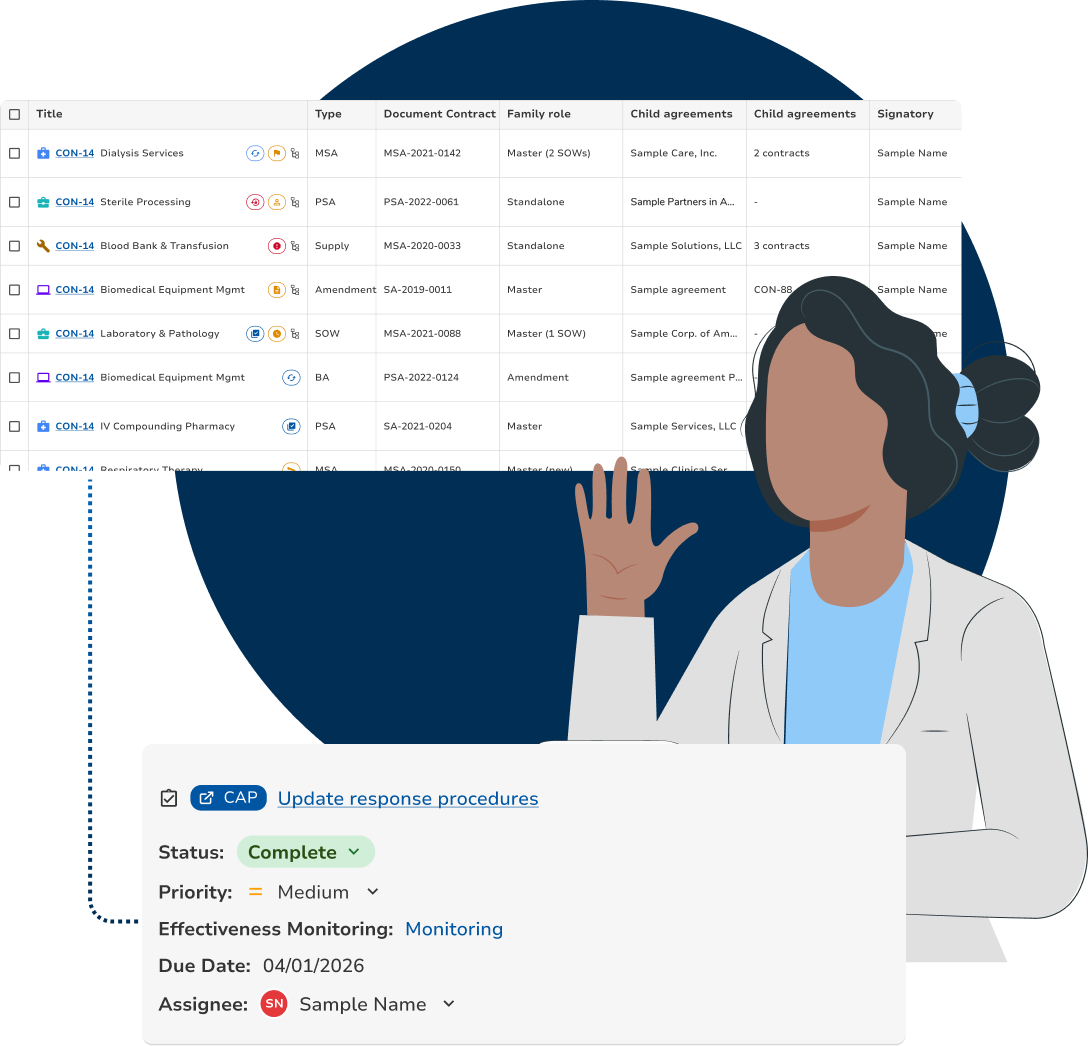Click the laptop icon on the PSA-2022-0124 row
1088x1046 pixels.
click(43, 378)
